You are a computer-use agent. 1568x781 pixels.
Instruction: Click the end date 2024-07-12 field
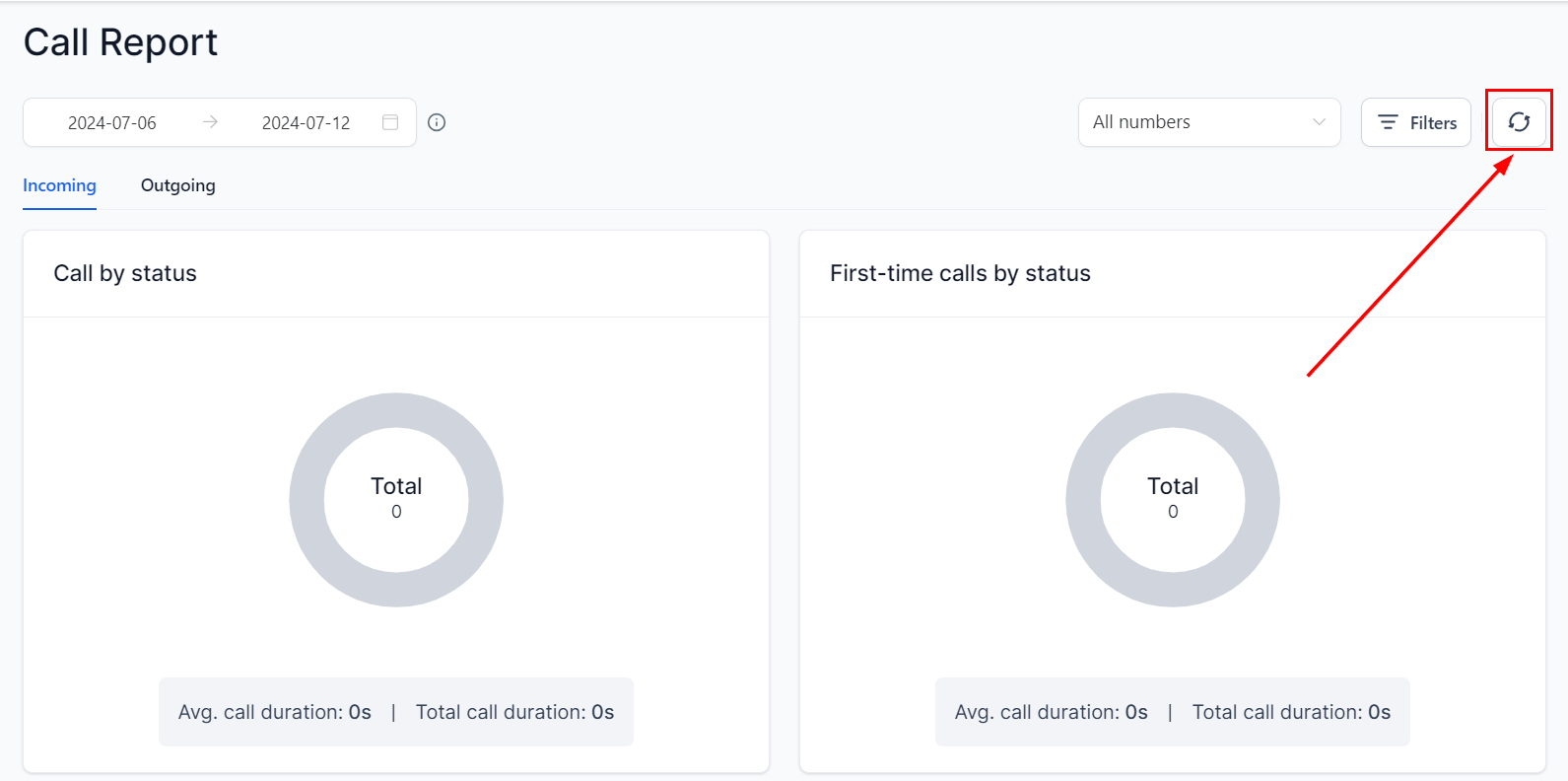(x=306, y=123)
